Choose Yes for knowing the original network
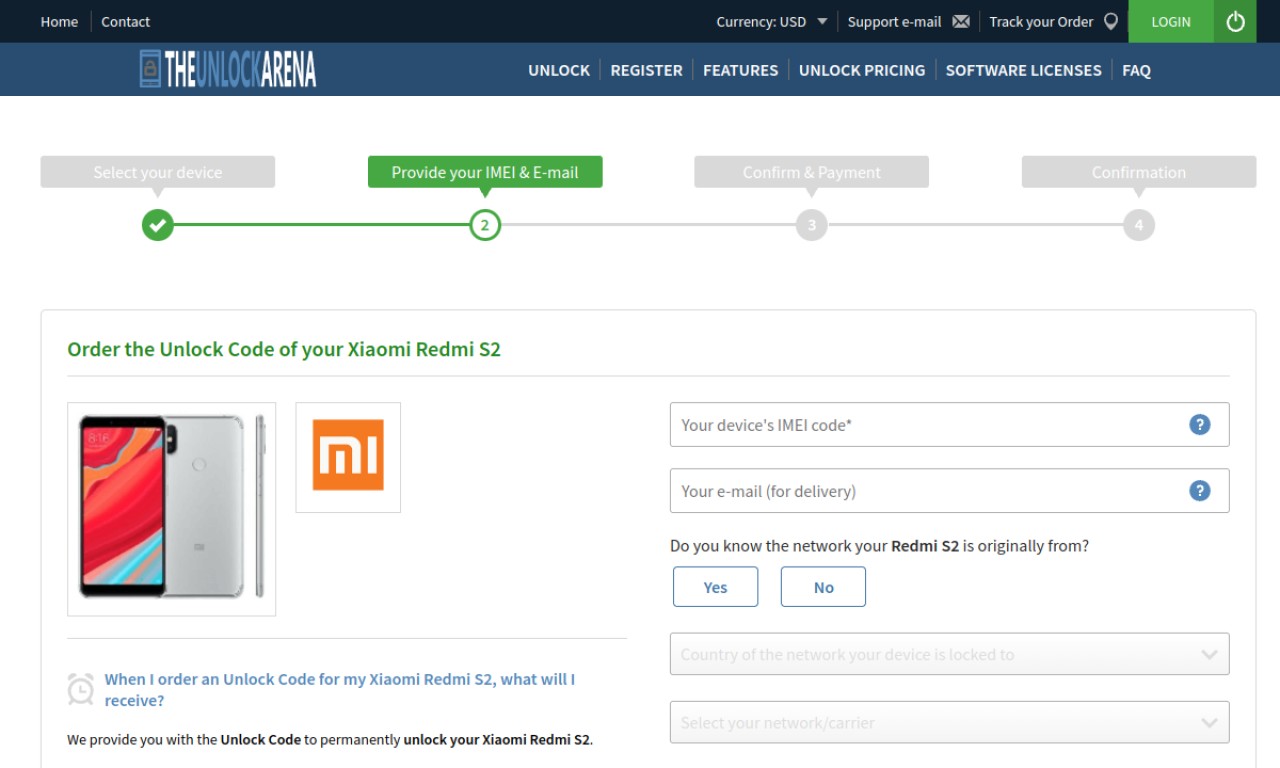 [x=716, y=587]
